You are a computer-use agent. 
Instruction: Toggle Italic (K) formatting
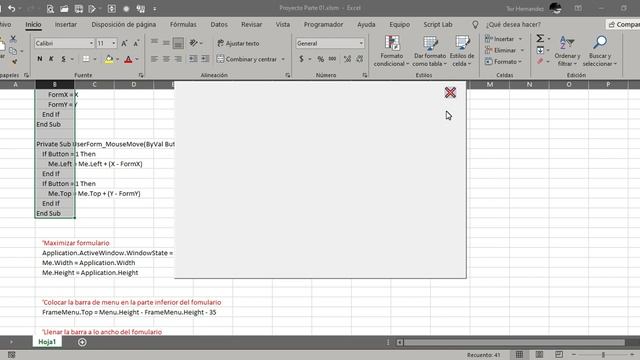(51, 59)
